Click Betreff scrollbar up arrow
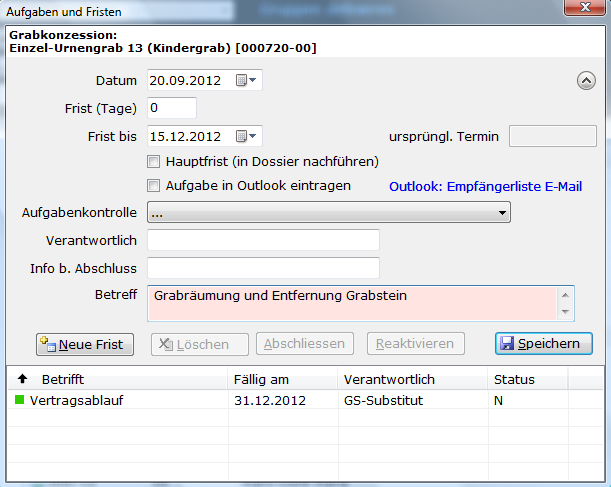Image resolution: width=611 pixels, height=487 pixels. [565, 295]
